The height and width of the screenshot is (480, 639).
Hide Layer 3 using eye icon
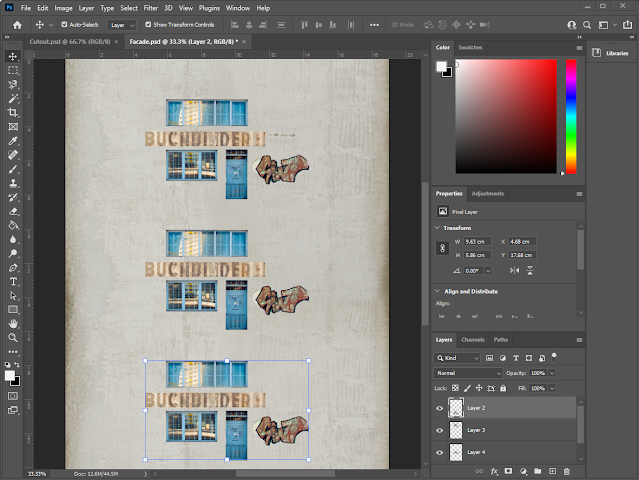(x=440, y=430)
